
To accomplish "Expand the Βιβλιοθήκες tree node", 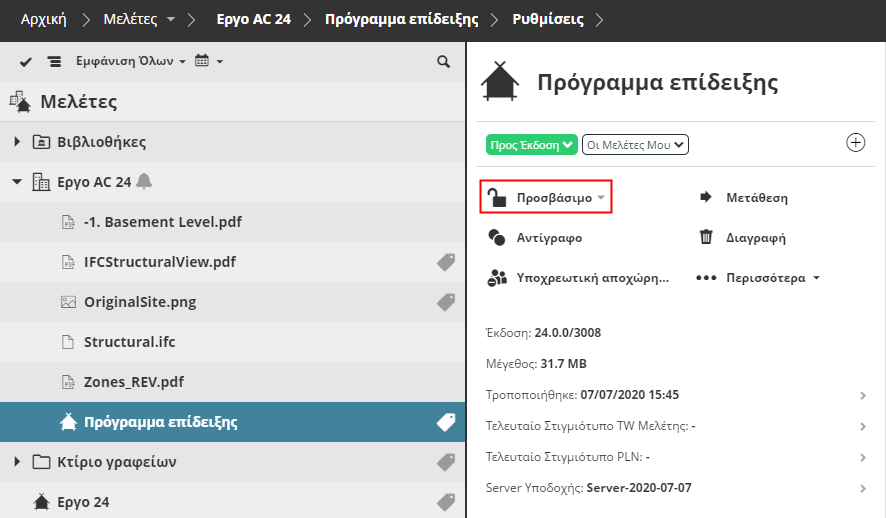I will point(17,142).
